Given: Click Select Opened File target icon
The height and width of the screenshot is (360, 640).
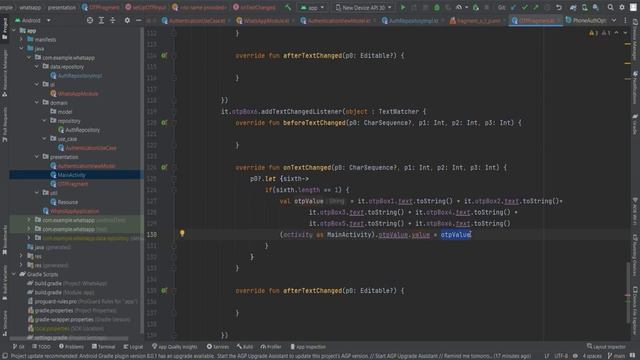Looking at the screenshot, I should 90,20.
